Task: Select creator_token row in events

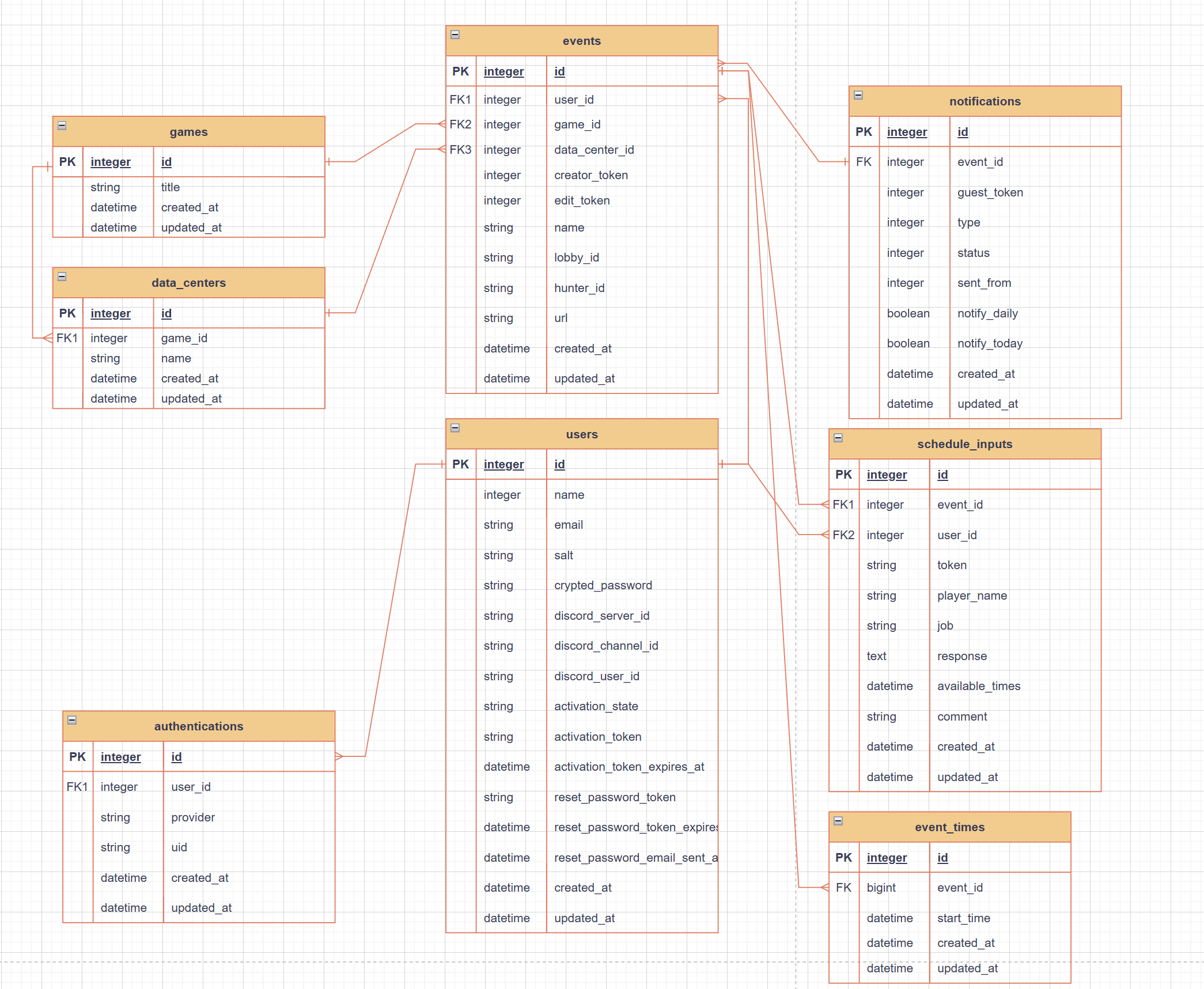Action: click(590, 175)
